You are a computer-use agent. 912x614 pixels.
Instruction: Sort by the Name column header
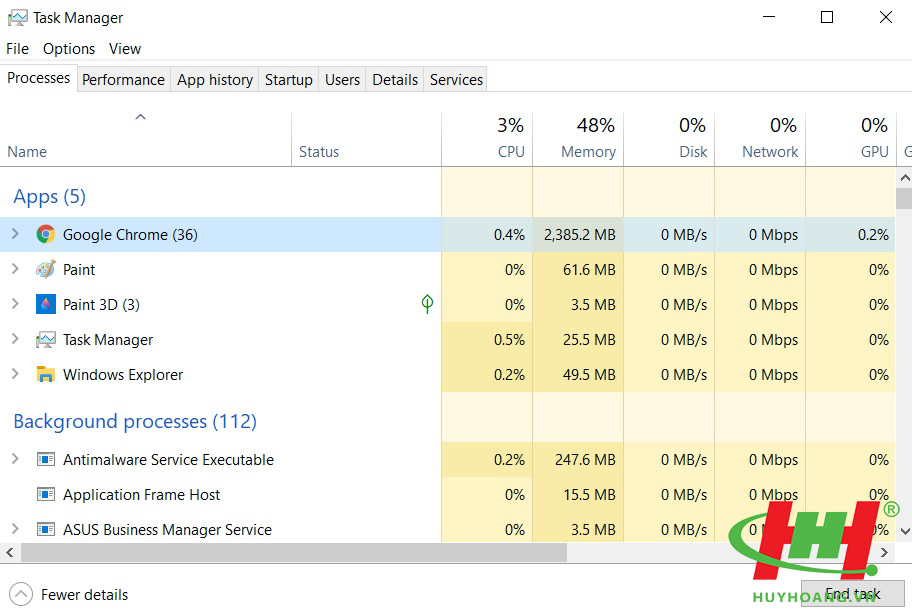click(145, 140)
